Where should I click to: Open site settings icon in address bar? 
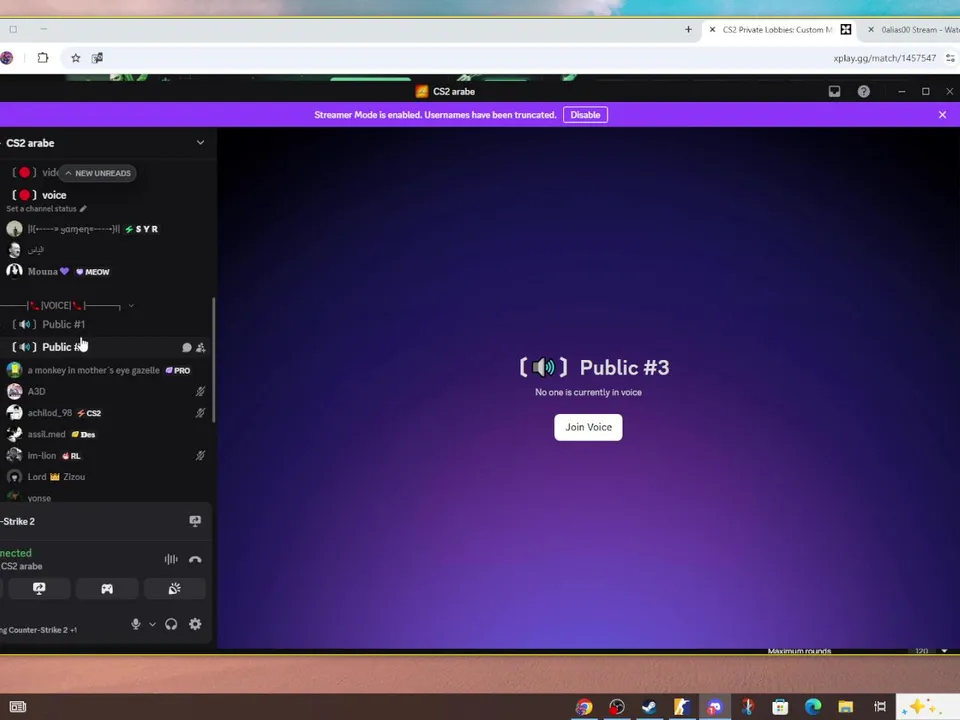pos(951,58)
